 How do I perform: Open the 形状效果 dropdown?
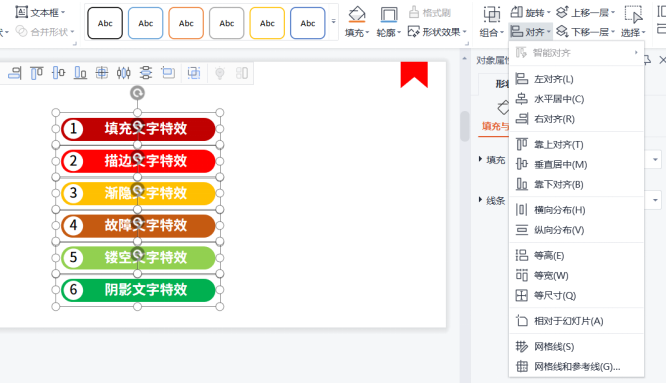[437, 32]
